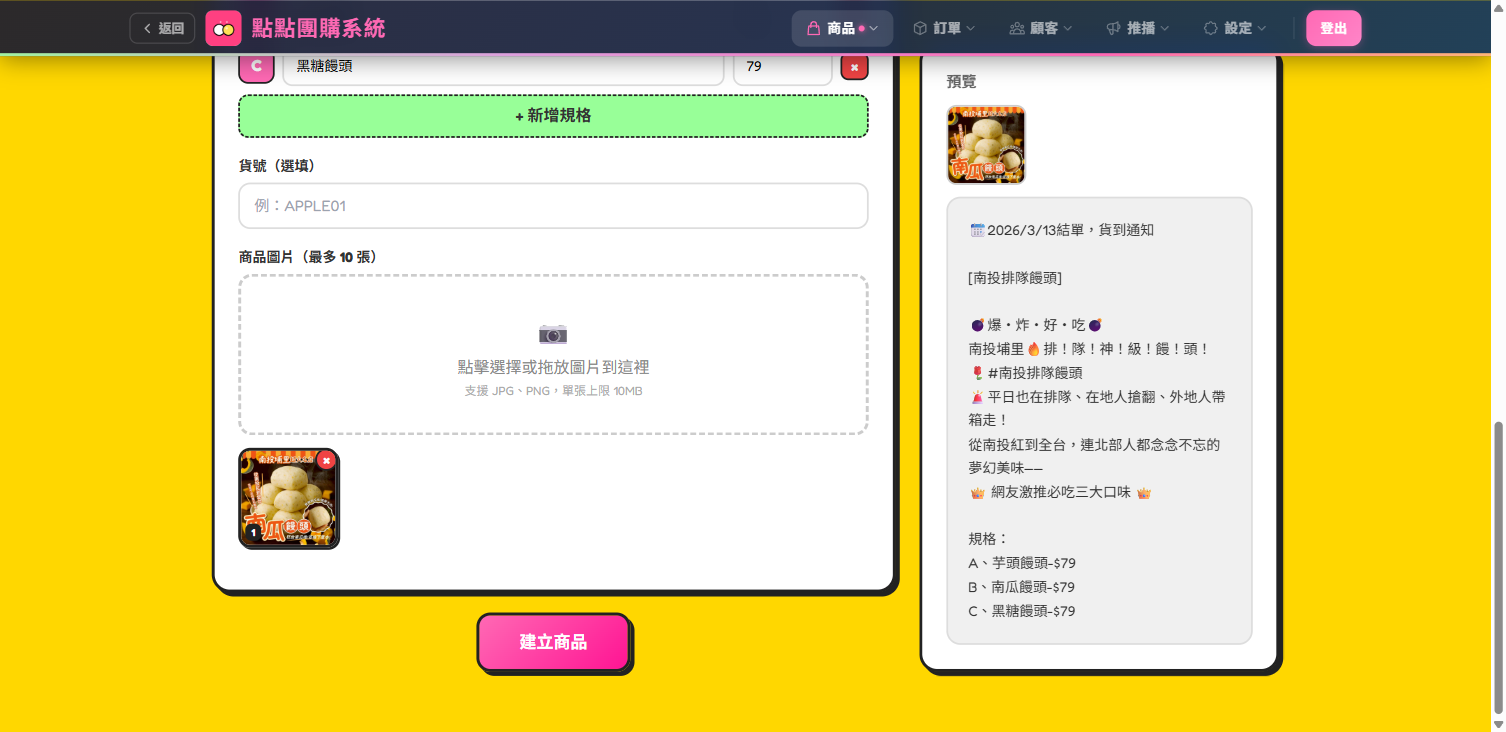Click the people icon beside 顧客
The width and height of the screenshot is (1506, 732).
click(x=1017, y=28)
